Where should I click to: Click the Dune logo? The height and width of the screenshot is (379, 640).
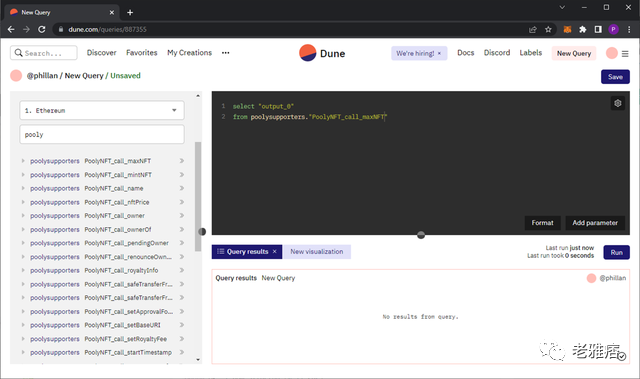(x=322, y=53)
